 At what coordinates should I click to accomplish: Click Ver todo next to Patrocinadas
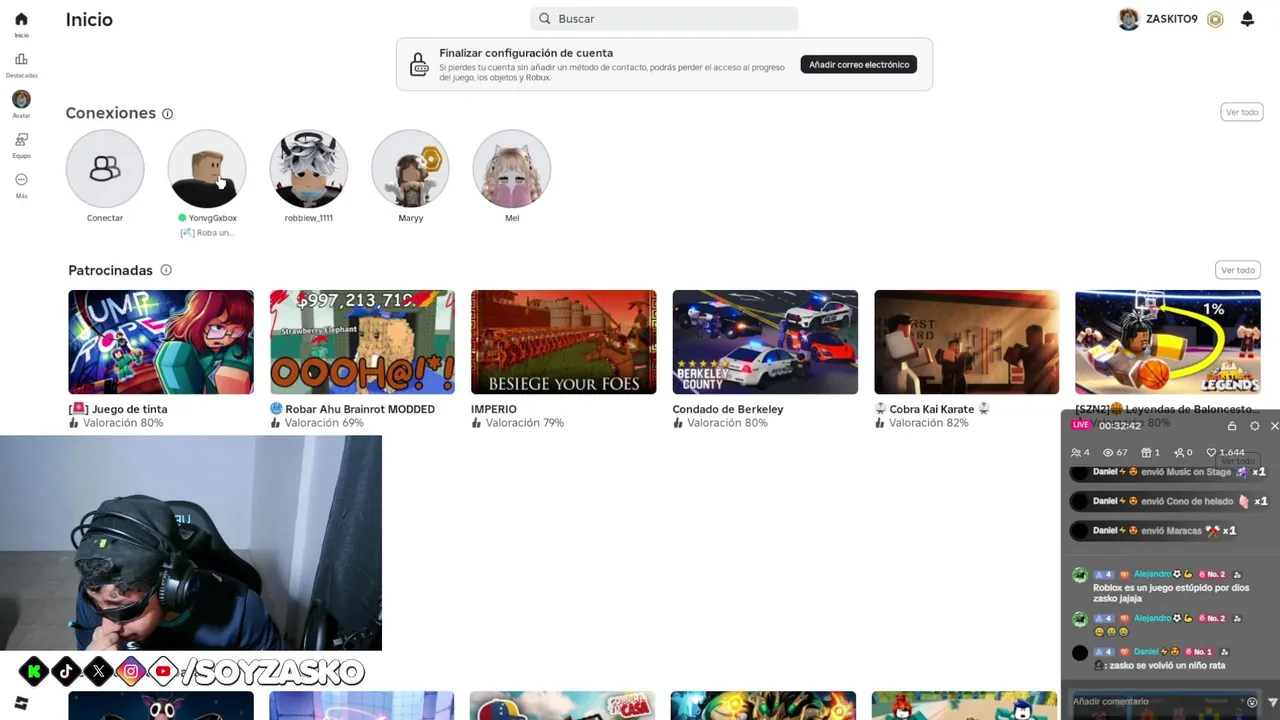click(x=1237, y=270)
